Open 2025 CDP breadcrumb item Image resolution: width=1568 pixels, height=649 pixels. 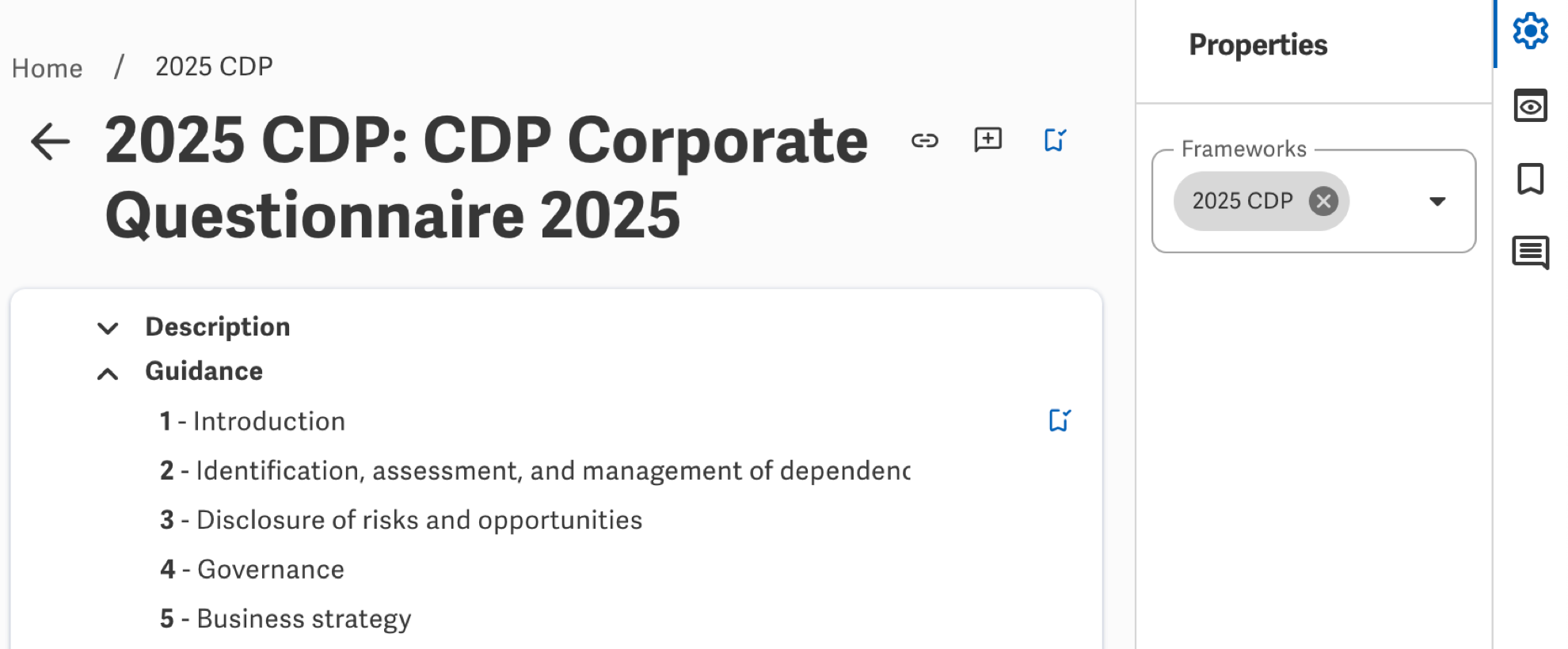pyautogui.click(x=212, y=66)
